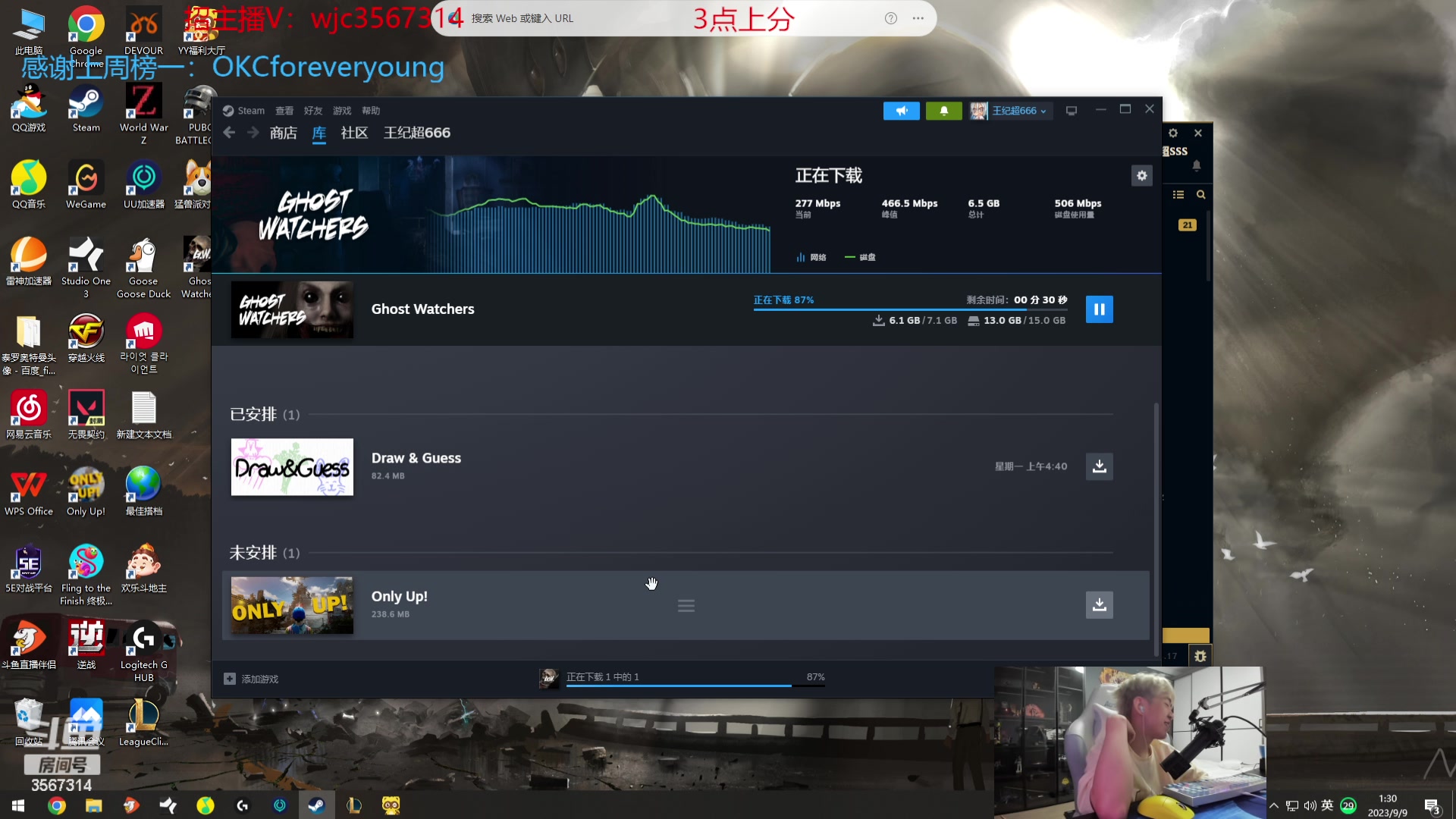Open WeGame desktop shortcut
Image resolution: width=1456 pixels, height=819 pixels.
86,184
